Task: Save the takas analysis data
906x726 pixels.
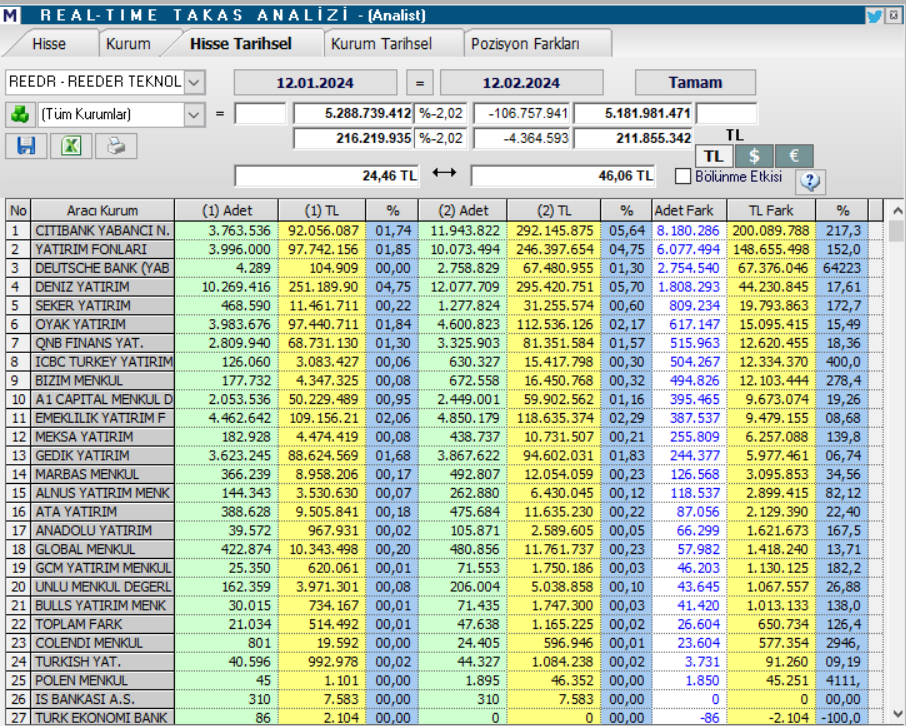Action: [x=26, y=146]
